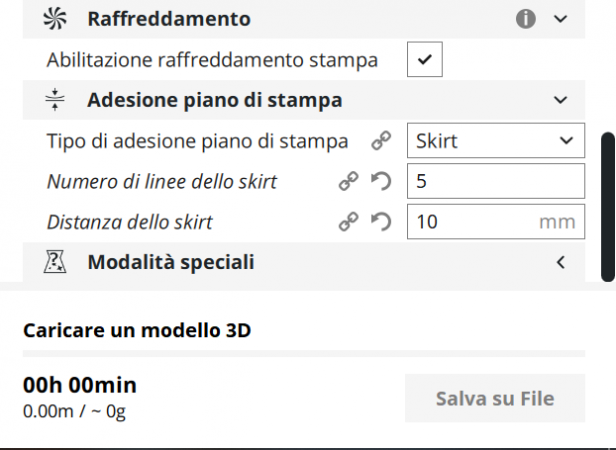Toggle Abilitazione raffreddamento stampa checkbox

click(x=424, y=60)
